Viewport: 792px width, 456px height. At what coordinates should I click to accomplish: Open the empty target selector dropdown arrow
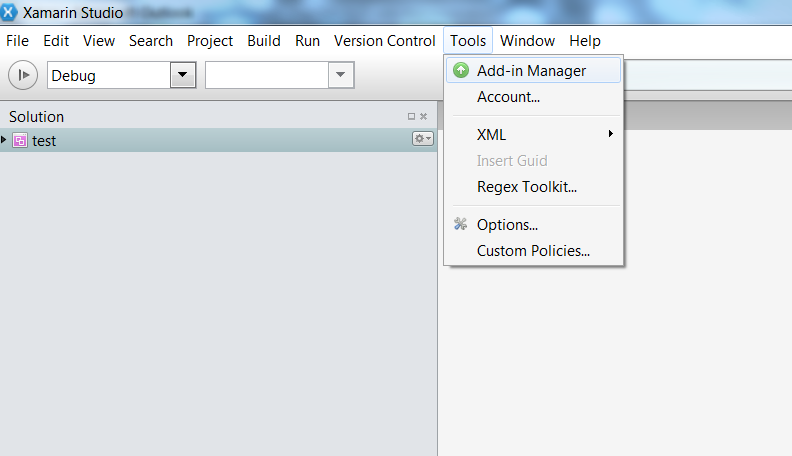click(341, 75)
